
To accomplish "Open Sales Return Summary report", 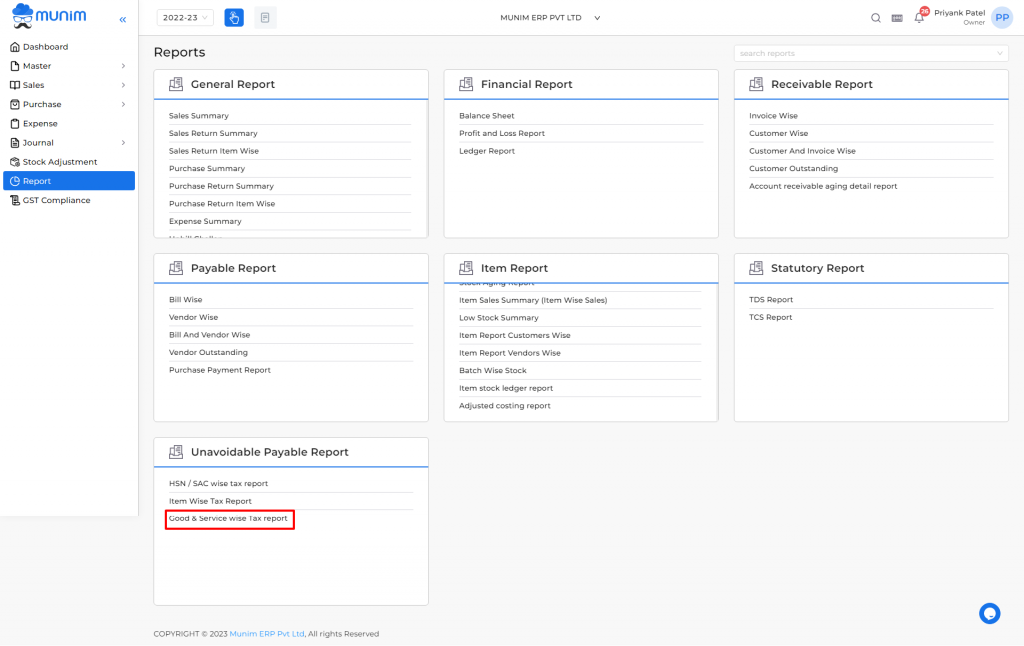I will pyautogui.click(x=213, y=133).
